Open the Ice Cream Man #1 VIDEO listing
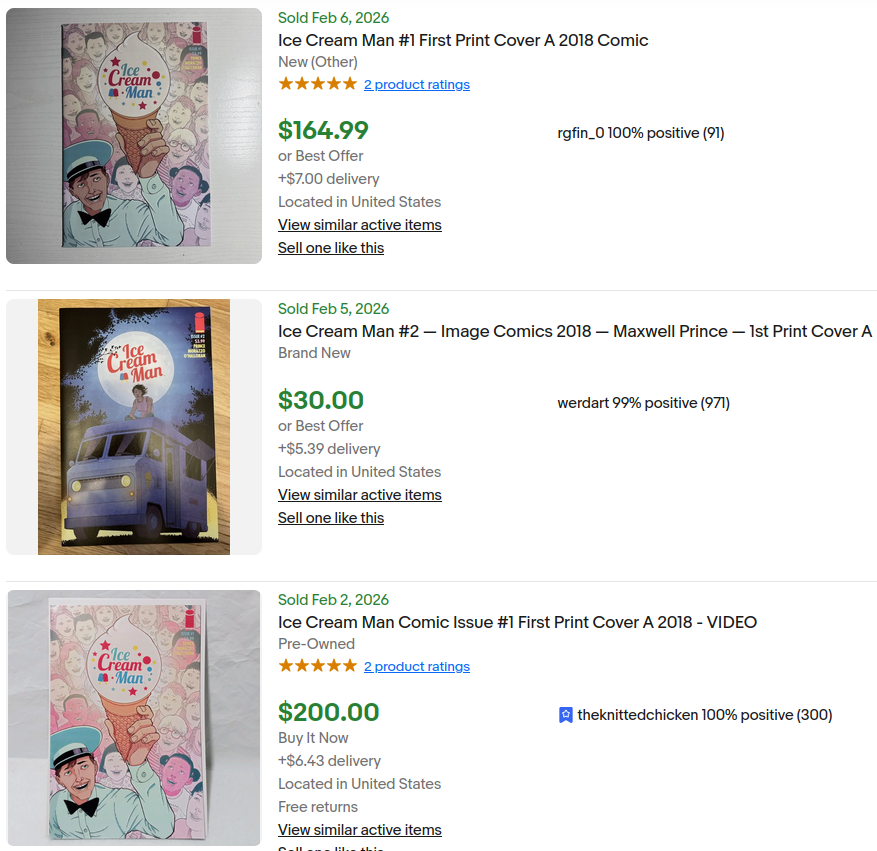 [516, 622]
